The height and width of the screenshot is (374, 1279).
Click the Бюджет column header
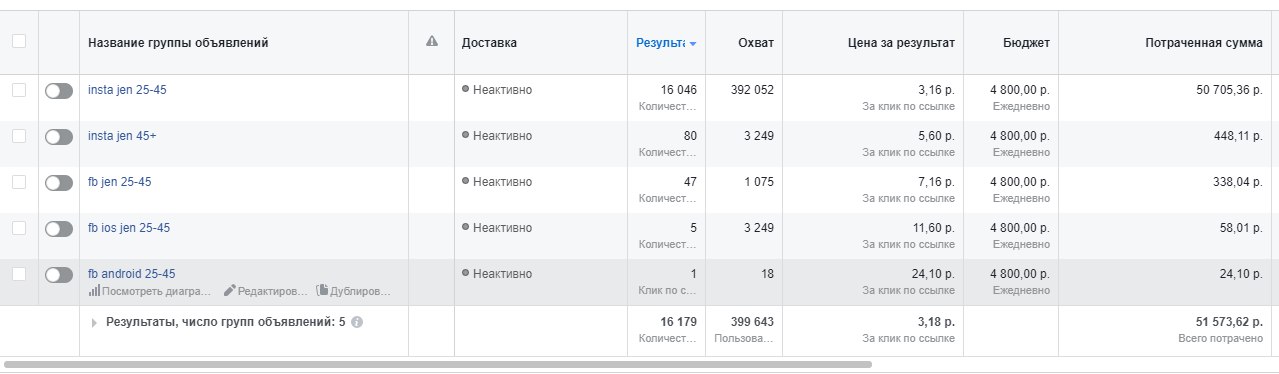1026,43
